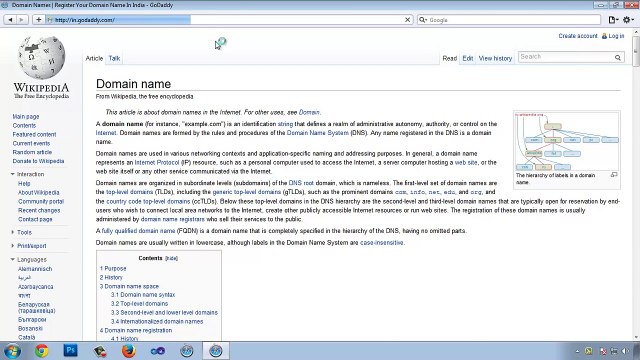This screenshot has width=640, height=360.
Task: Switch to the Talk tab
Action: (x=114, y=58)
